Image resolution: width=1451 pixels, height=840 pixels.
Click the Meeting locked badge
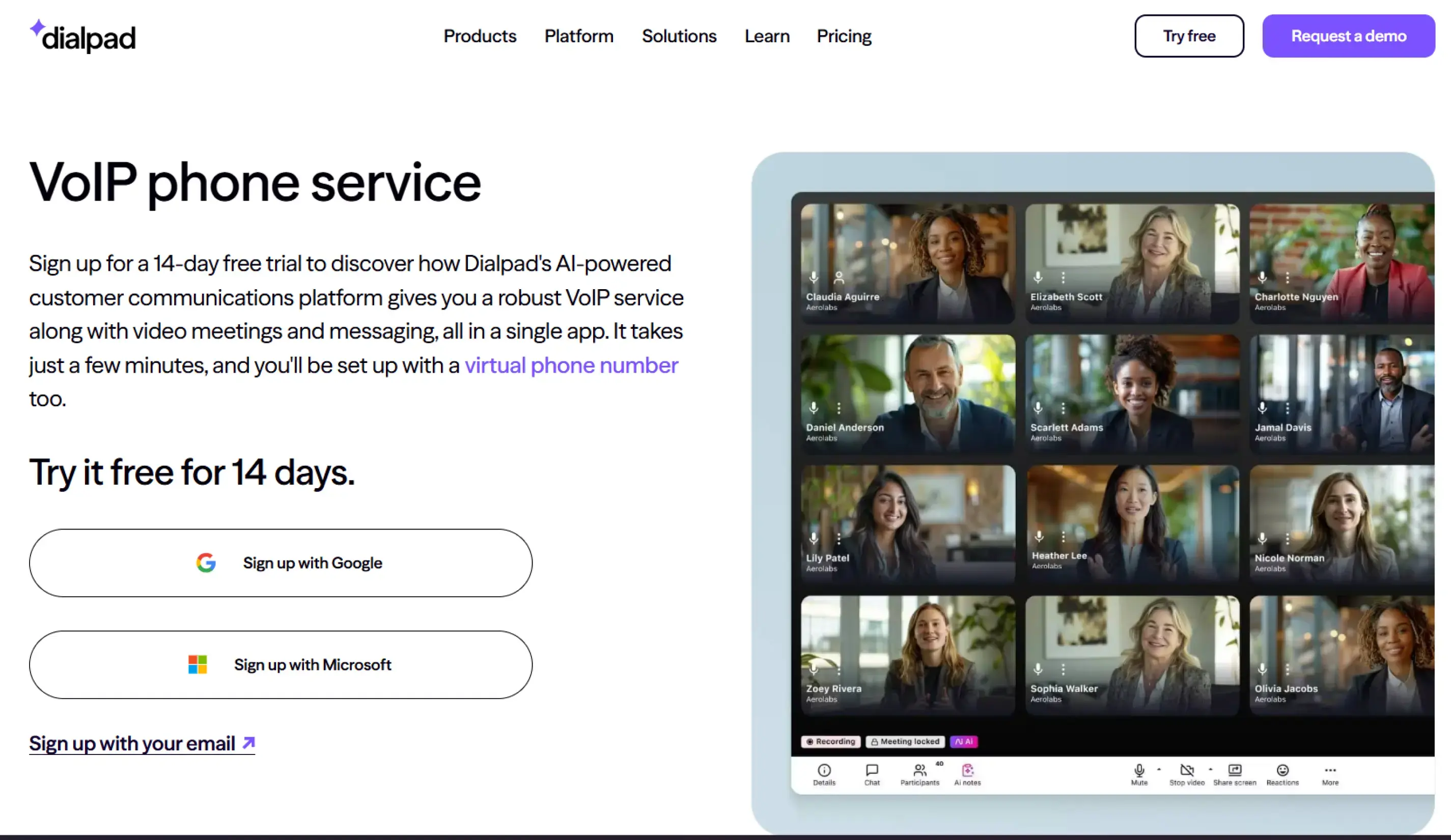pyautogui.click(x=905, y=742)
